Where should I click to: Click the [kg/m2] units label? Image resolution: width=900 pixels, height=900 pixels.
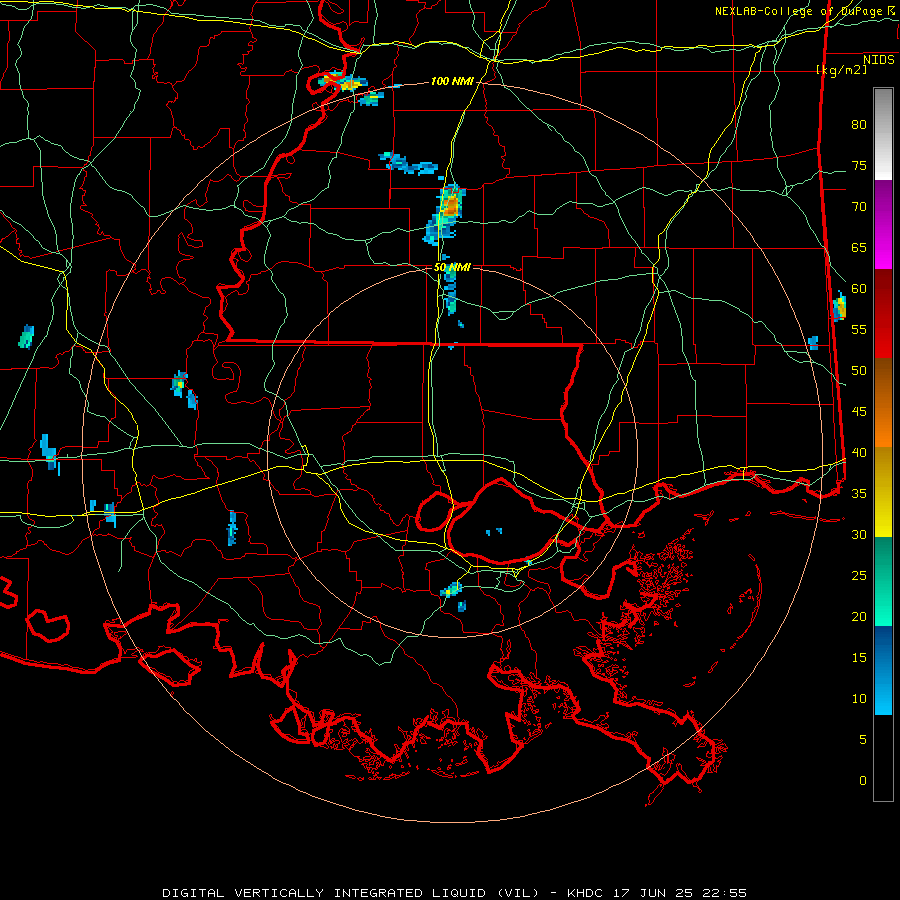point(841,70)
